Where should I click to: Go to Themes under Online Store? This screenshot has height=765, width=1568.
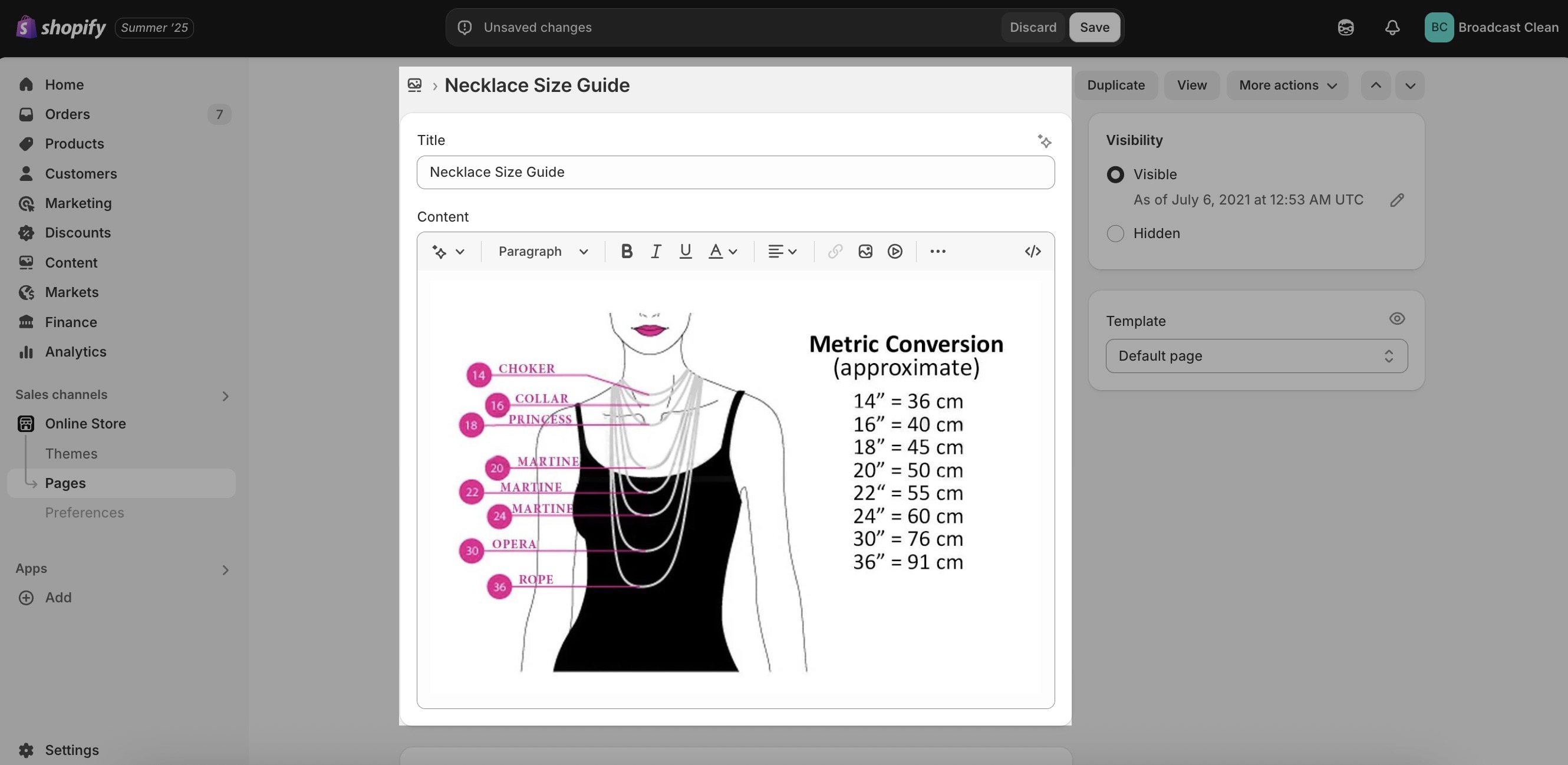(x=71, y=454)
